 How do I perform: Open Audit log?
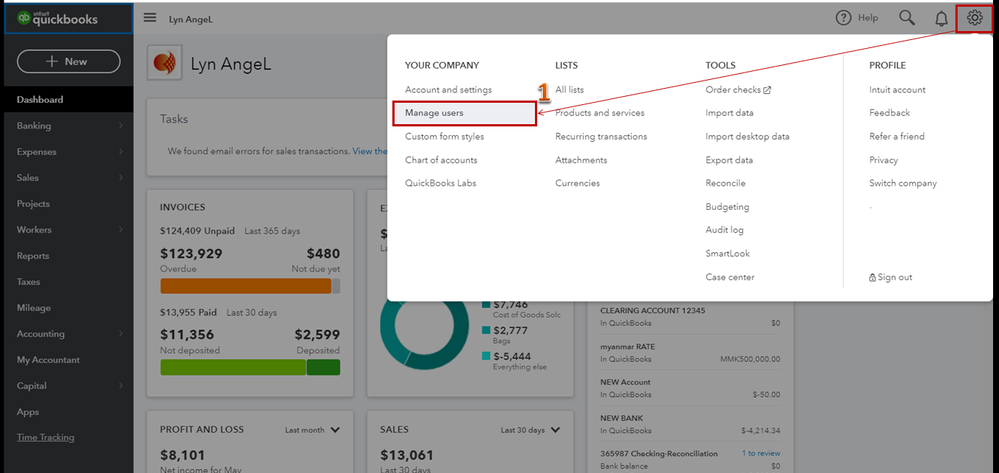point(725,230)
